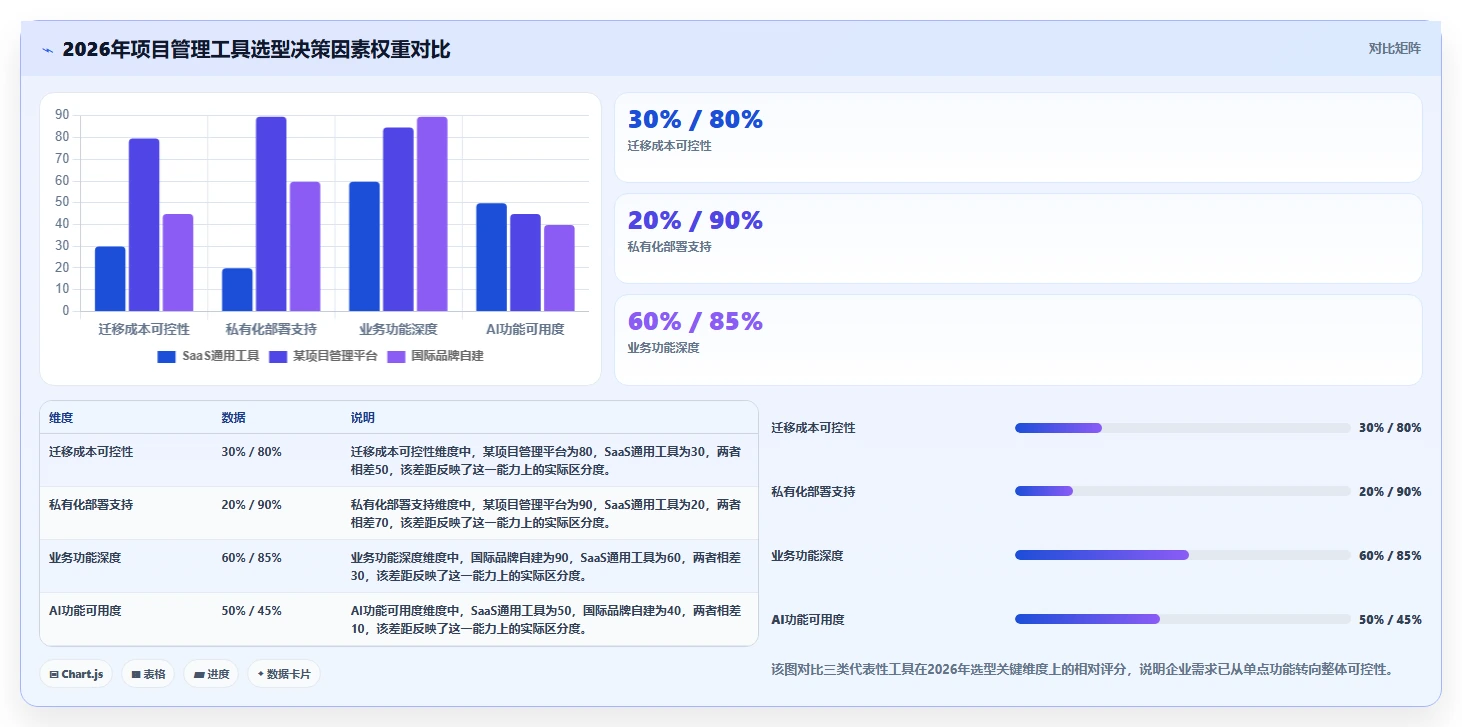Click the SaaS通用工具 bar in 迁移成本可控性 group
This screenshot has height=727, width=1462.
click(x=110, y=279)
